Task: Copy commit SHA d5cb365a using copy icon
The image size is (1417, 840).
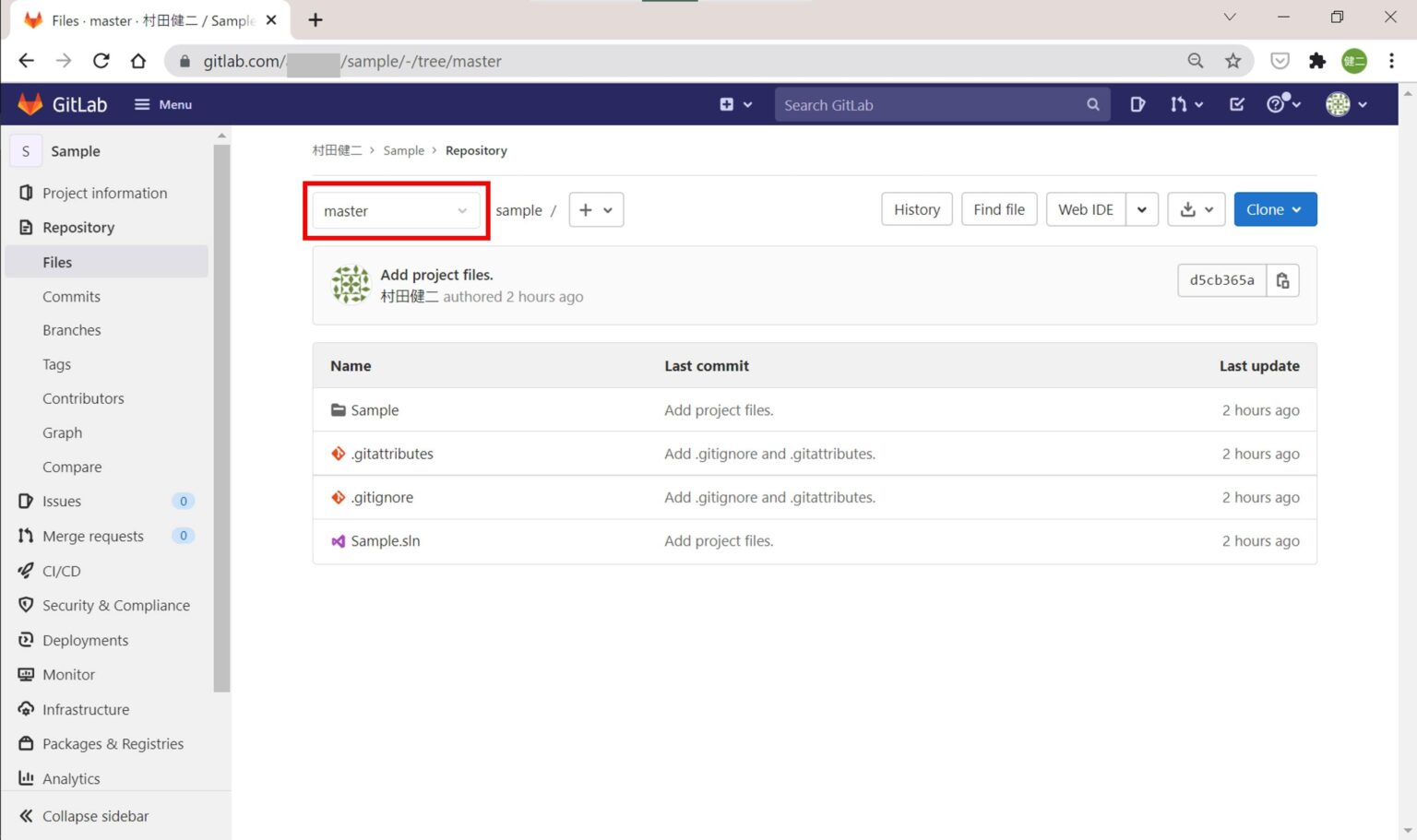Action: [x=1282, y=279]
